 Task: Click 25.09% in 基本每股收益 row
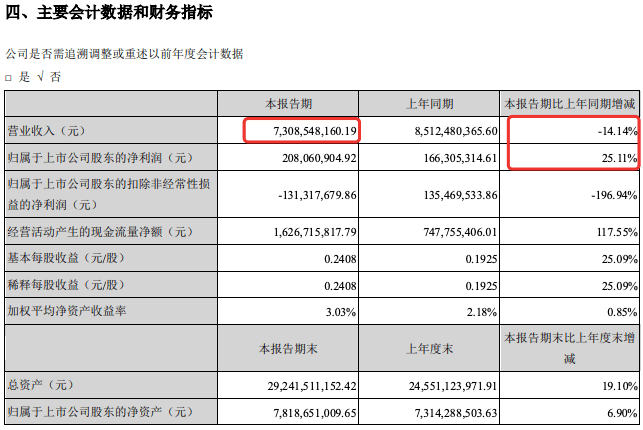[620, 259]
